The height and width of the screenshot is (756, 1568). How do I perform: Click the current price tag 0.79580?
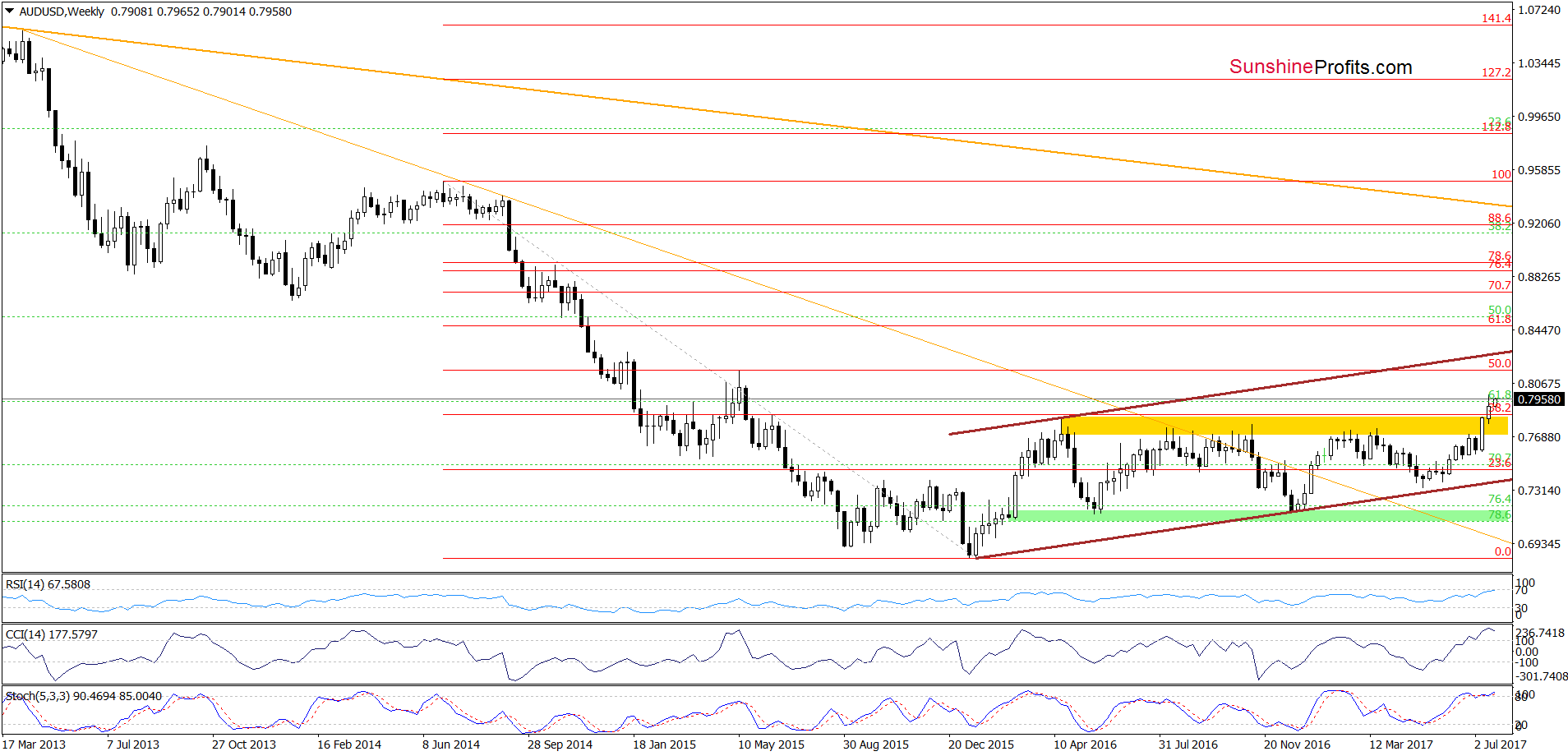click(1538, 399)
